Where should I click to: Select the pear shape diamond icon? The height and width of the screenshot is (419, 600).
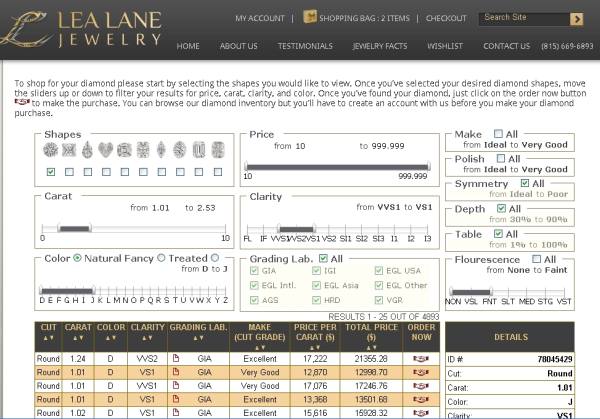point(88,150)
